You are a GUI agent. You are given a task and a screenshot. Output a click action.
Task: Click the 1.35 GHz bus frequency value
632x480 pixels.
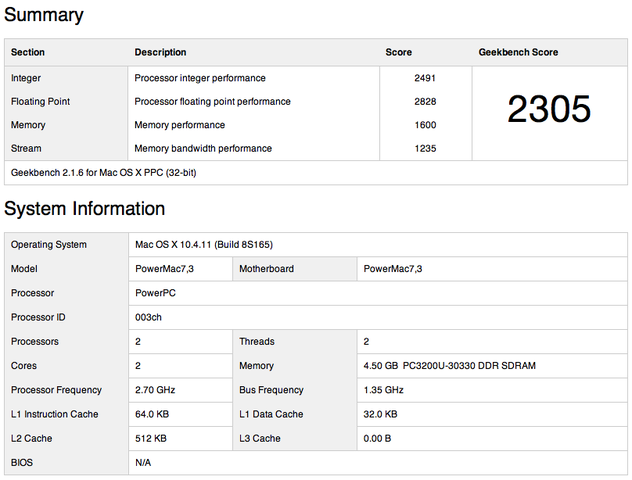point(383,390)
